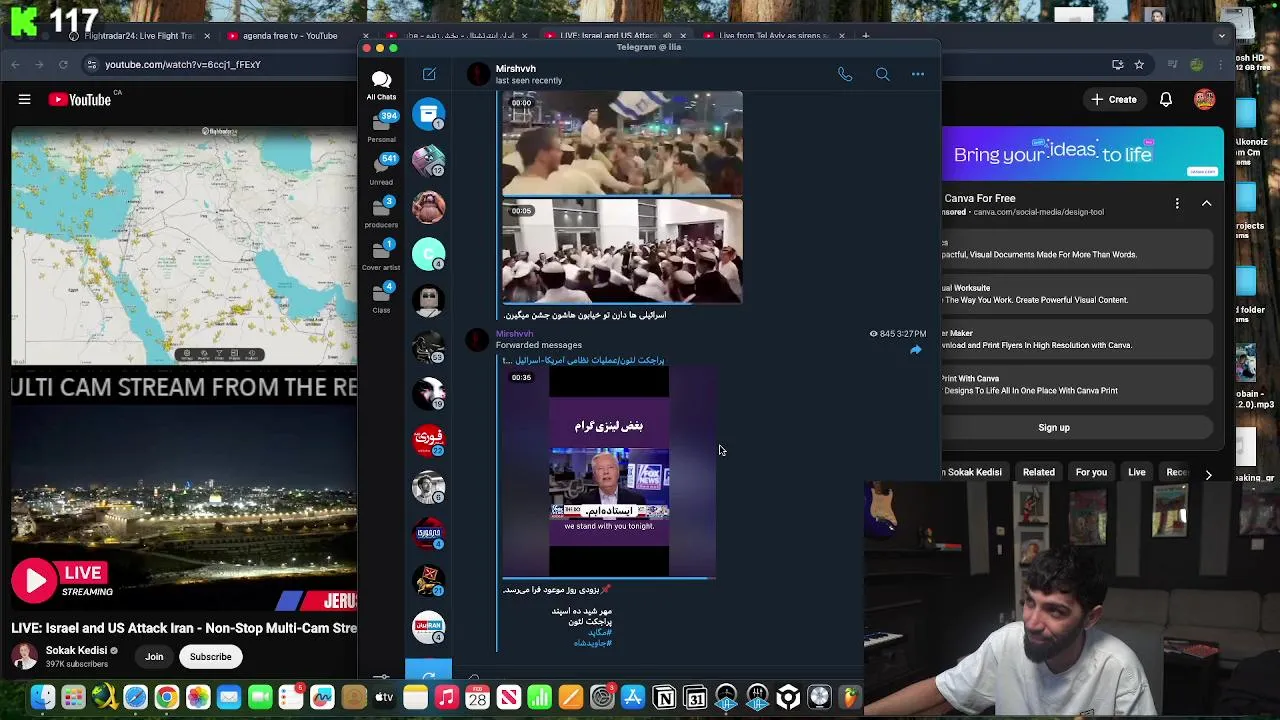
Task: Play the 00:05 white-clothed crowd video
Action: [x=622, y=250]
